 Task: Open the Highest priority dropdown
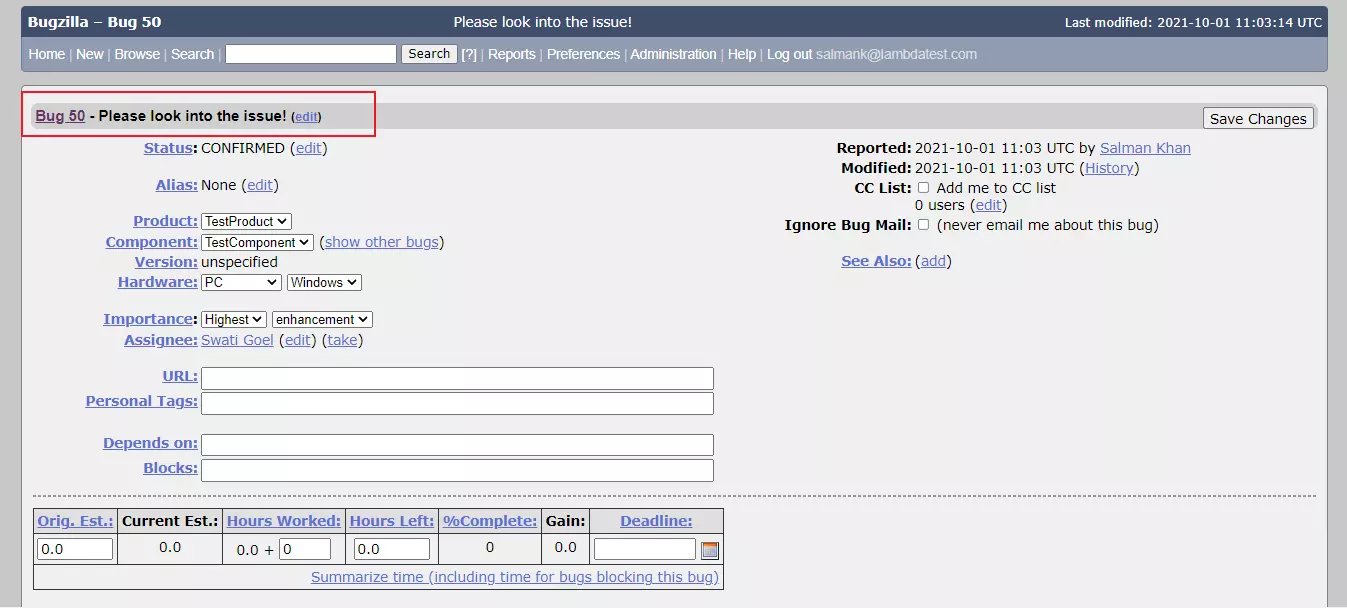pos(234,320)
